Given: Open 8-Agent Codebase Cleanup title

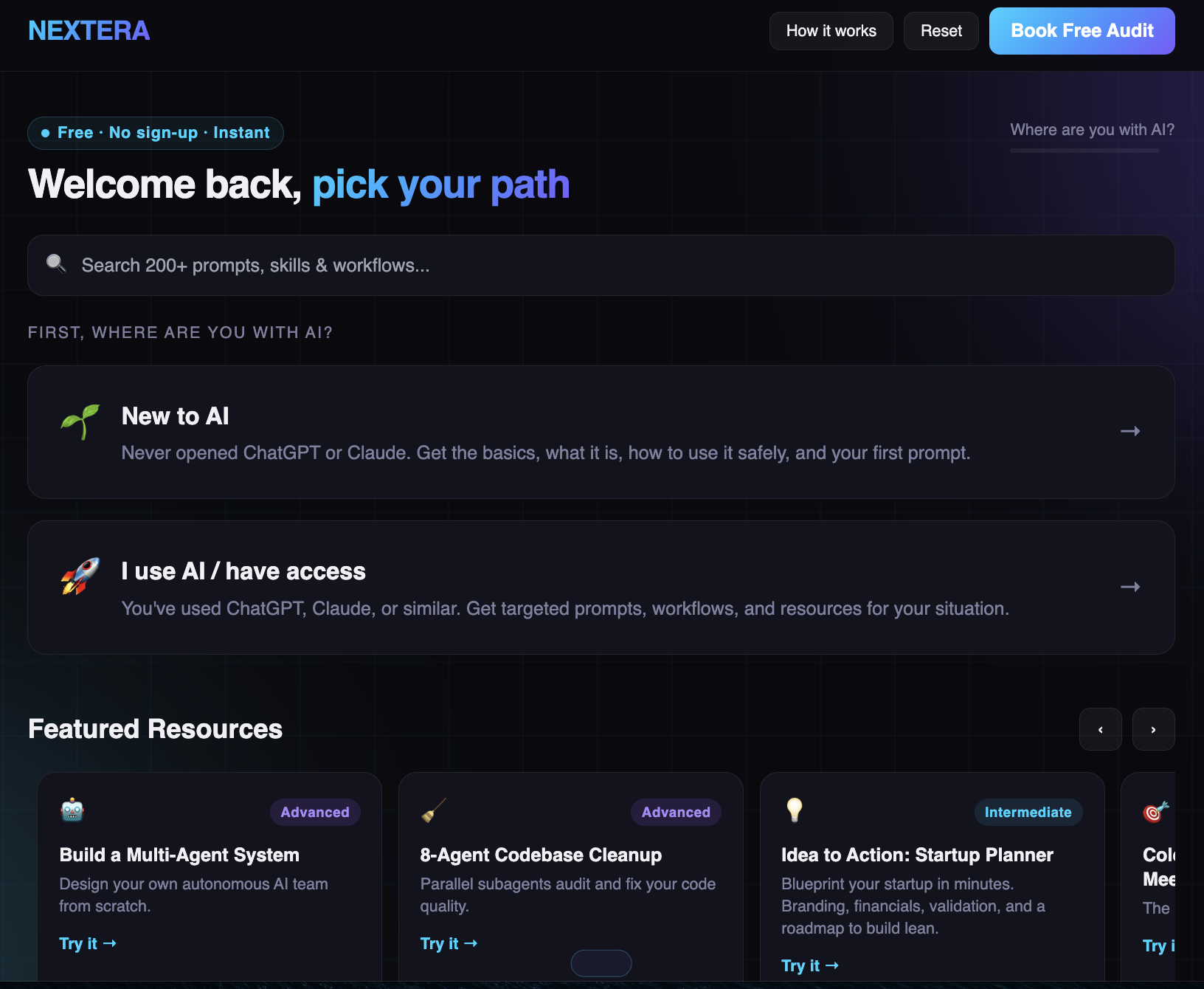Looking at the screenshot, I should pyautogui.click(x=541, y=855).
